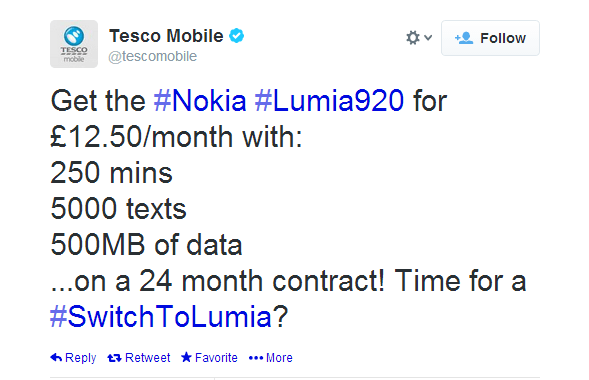Click the add-person icon in Follow button
The image size is (589, 380).
(x=464, y=38)
